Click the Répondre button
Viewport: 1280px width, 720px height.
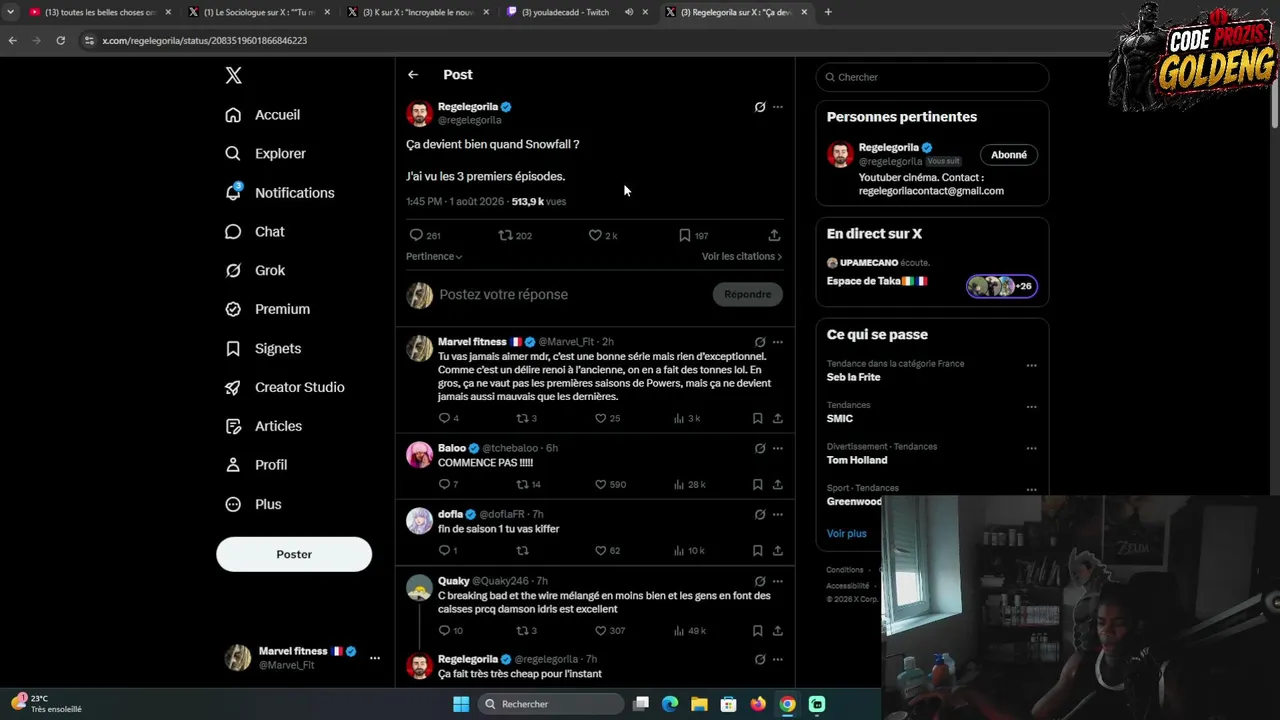747,294
